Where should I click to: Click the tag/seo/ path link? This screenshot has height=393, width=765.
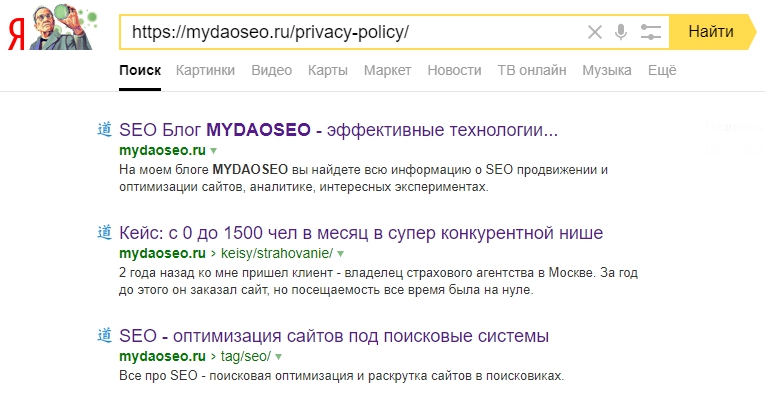pos(245,356)
